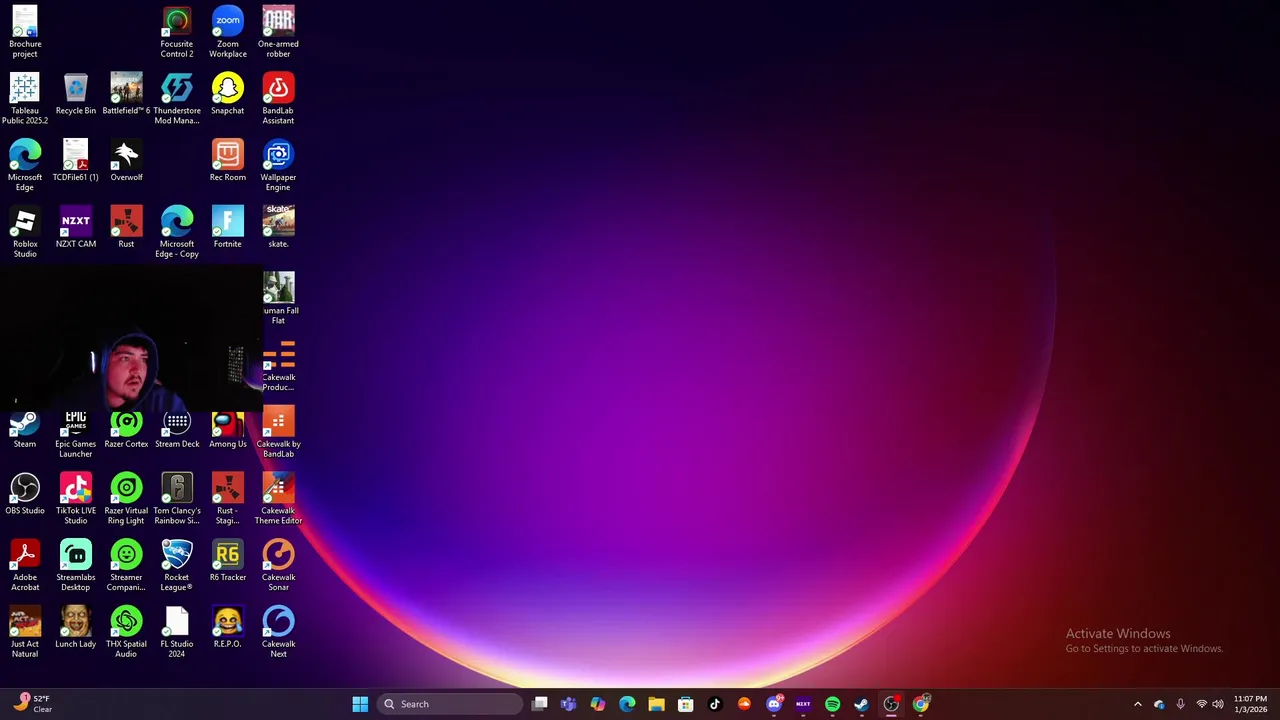Select the Rust - Staging desktop shortcut
Screen dimensions: 1280x720
pyautogui.click(x=227, y=498)
